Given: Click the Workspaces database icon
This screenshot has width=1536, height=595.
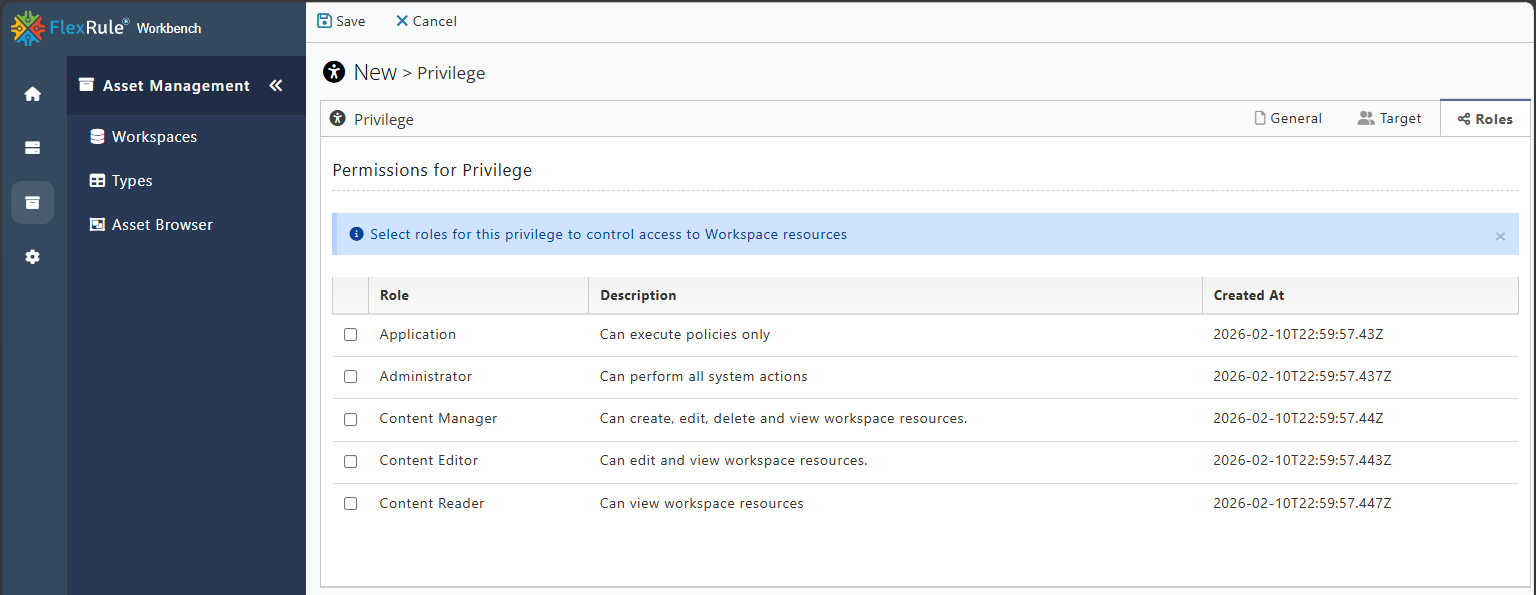Looking at the screenshot, I should click(x=97, y=137).
